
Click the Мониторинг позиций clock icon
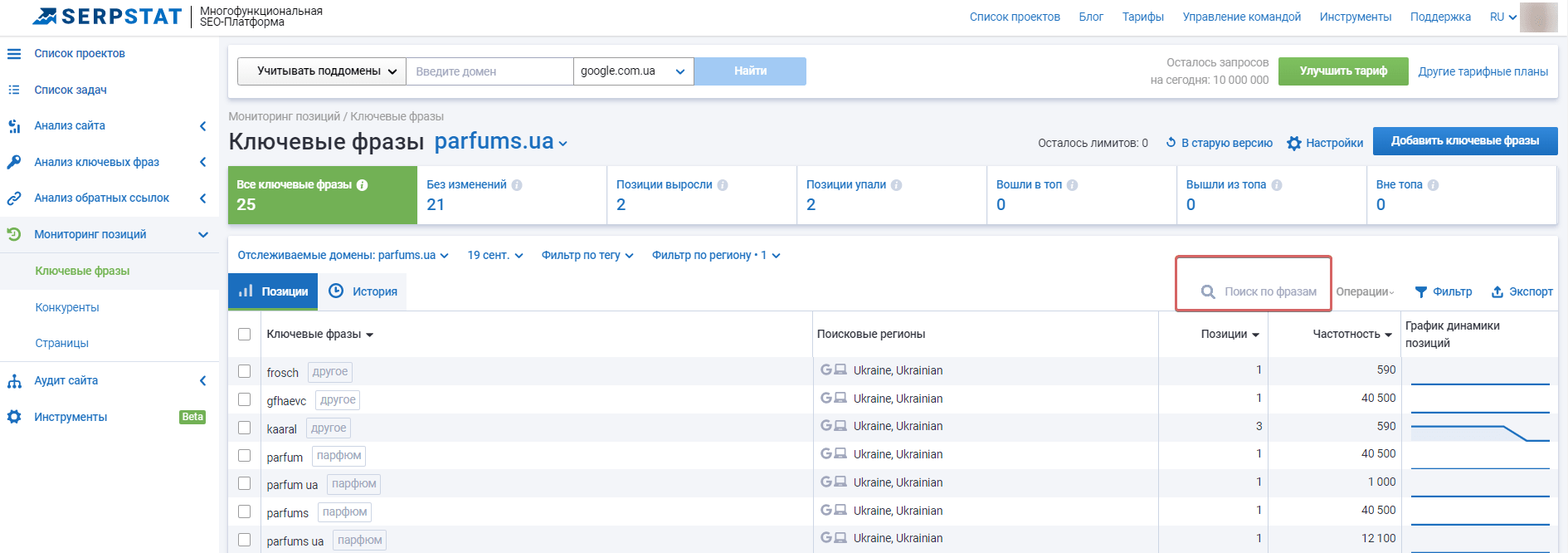point(14,234)
